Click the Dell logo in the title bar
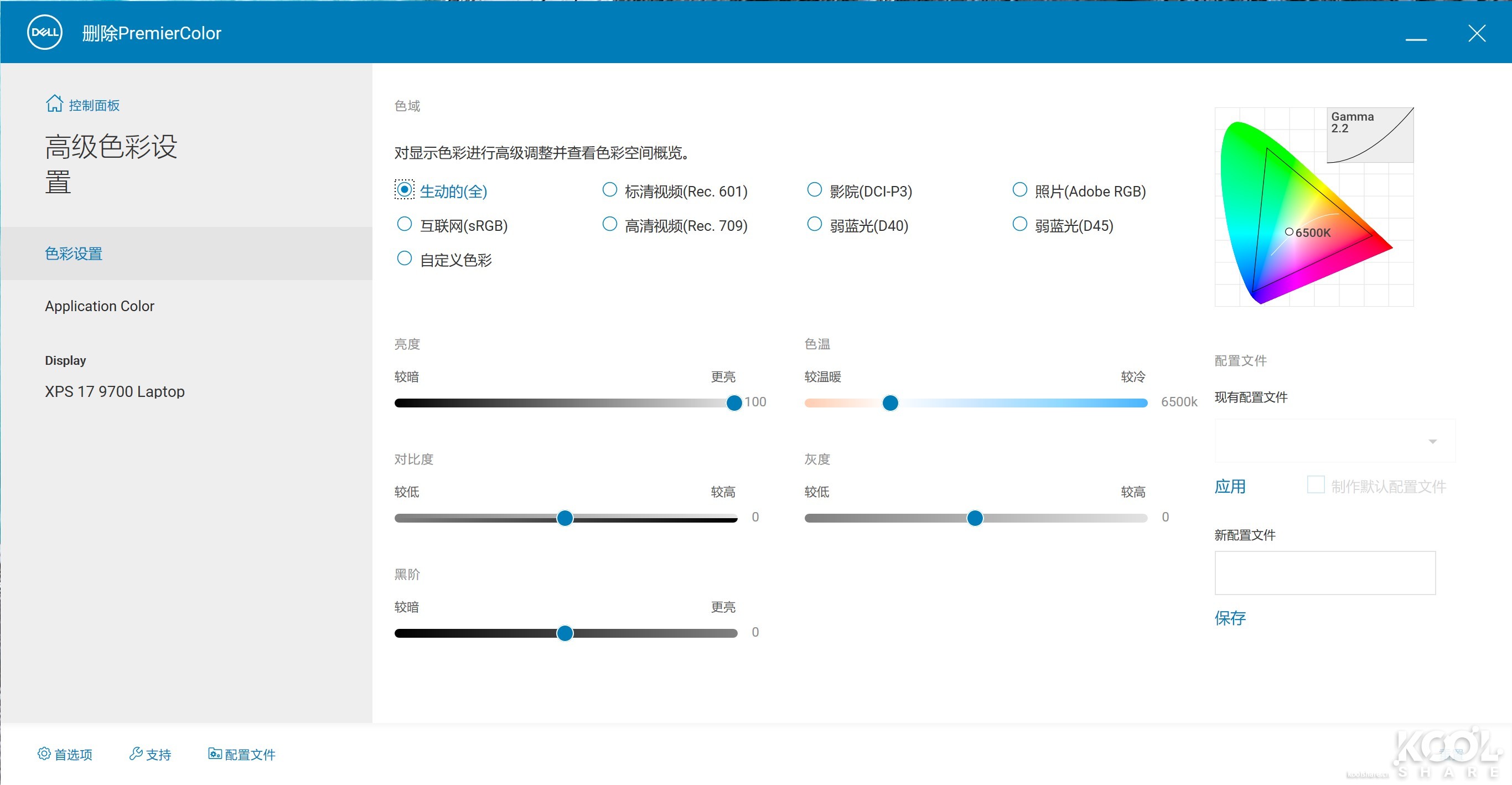Viewport: 1512px width, 785px height. (x=44, y=32)
